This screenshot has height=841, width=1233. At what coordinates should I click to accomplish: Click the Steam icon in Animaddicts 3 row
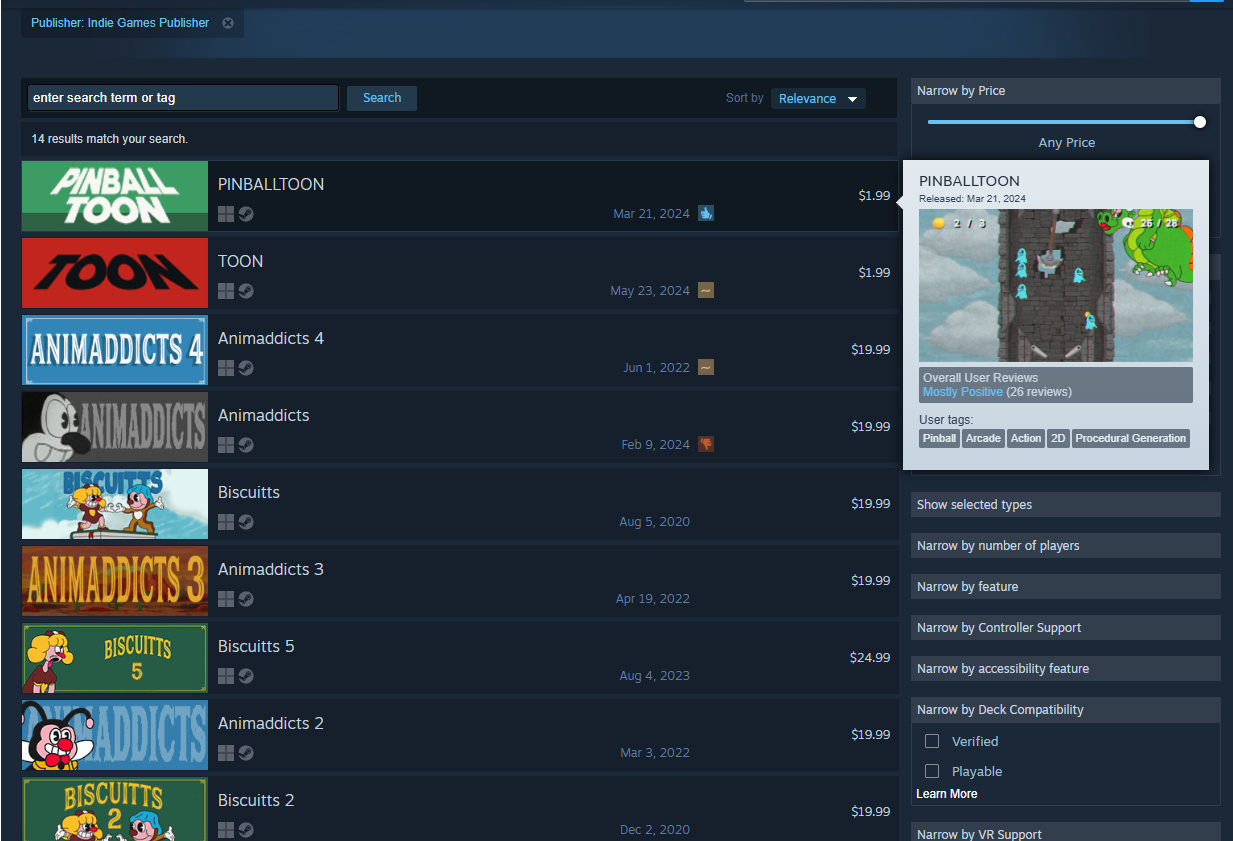click(x=246, y=599)
